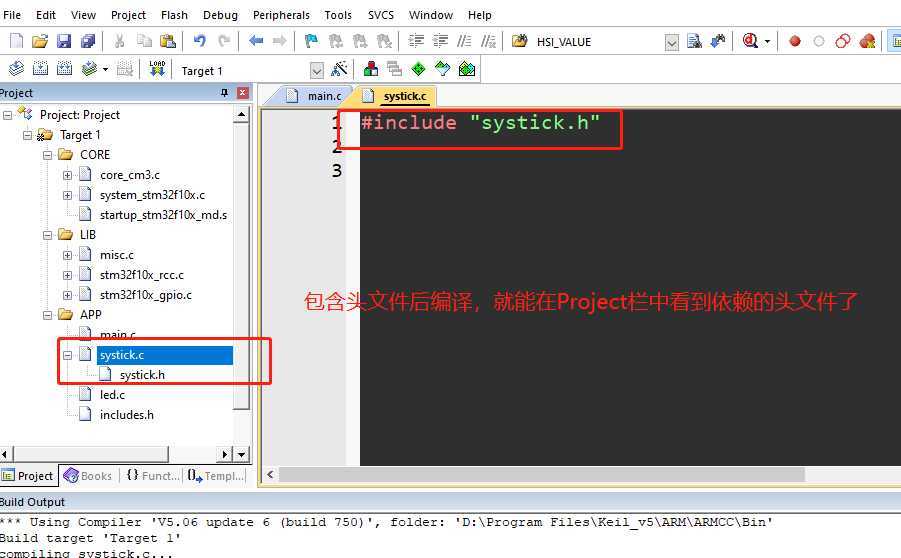Open the Flash menu
The image size is (901, 558).
click(174, 15)
